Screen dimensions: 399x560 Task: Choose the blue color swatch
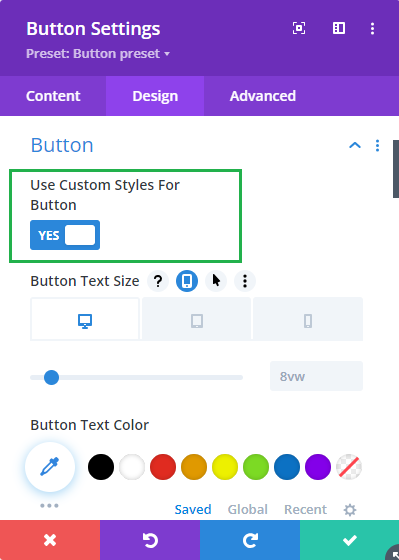[287, 467]
